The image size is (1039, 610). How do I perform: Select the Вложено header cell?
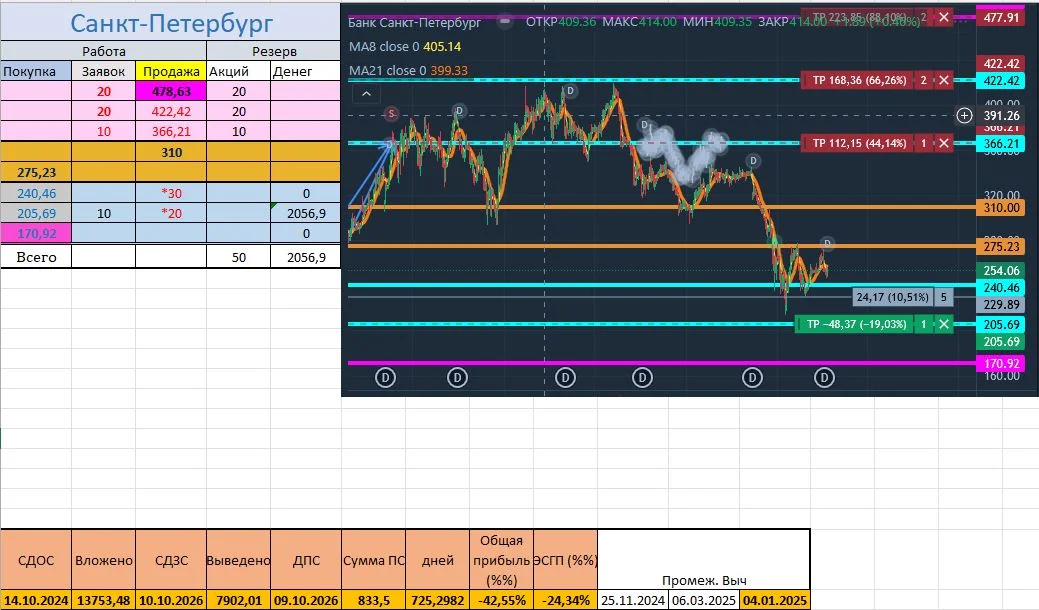tap(103, 560)
